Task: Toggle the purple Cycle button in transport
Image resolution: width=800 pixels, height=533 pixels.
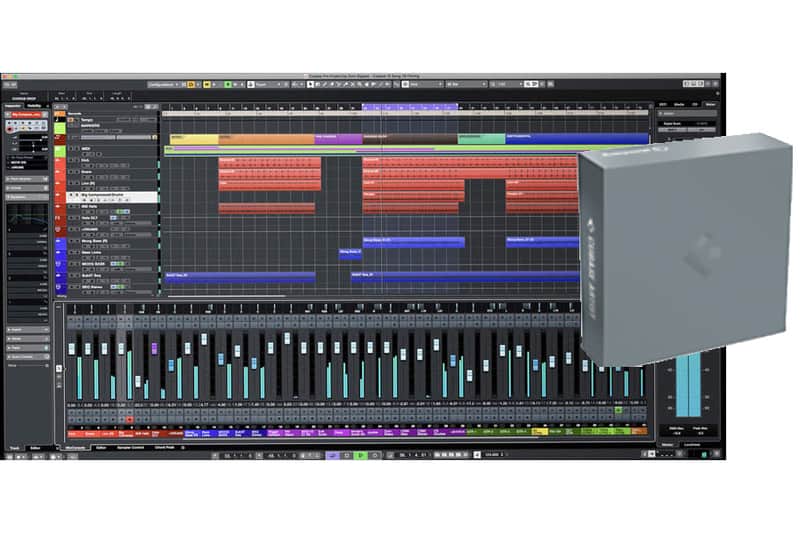Action: coord(333,455)
